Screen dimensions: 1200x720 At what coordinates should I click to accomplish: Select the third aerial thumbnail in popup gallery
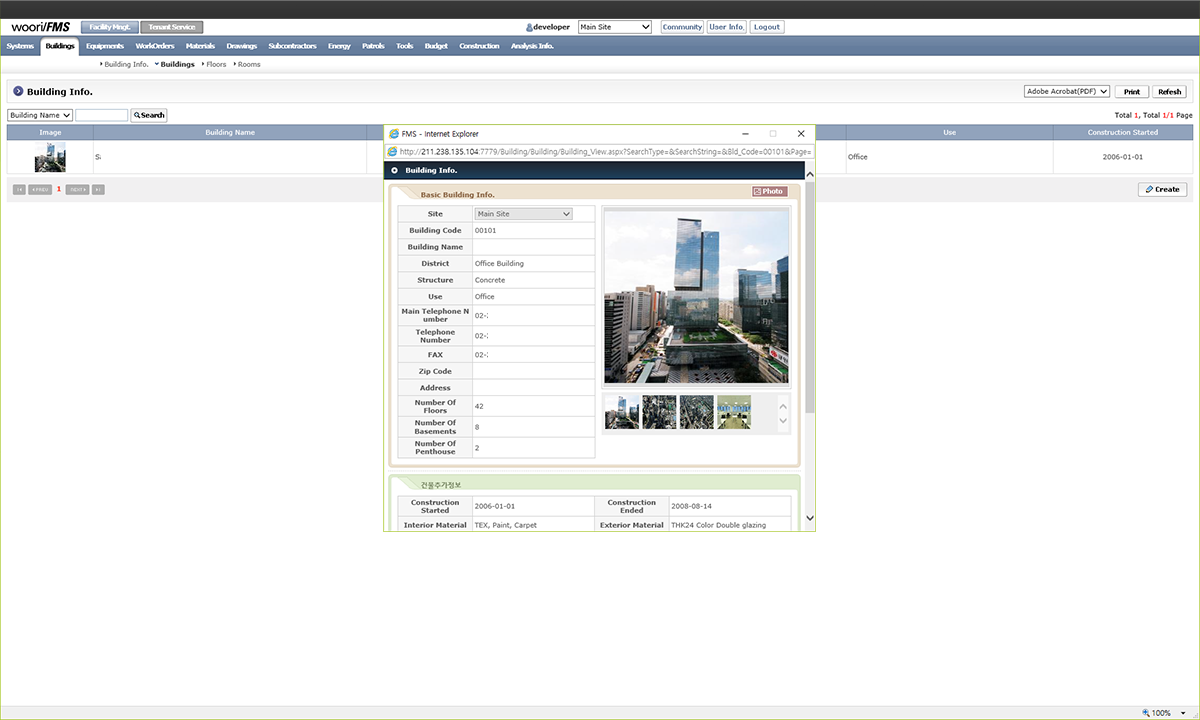[x=696, y=412]
